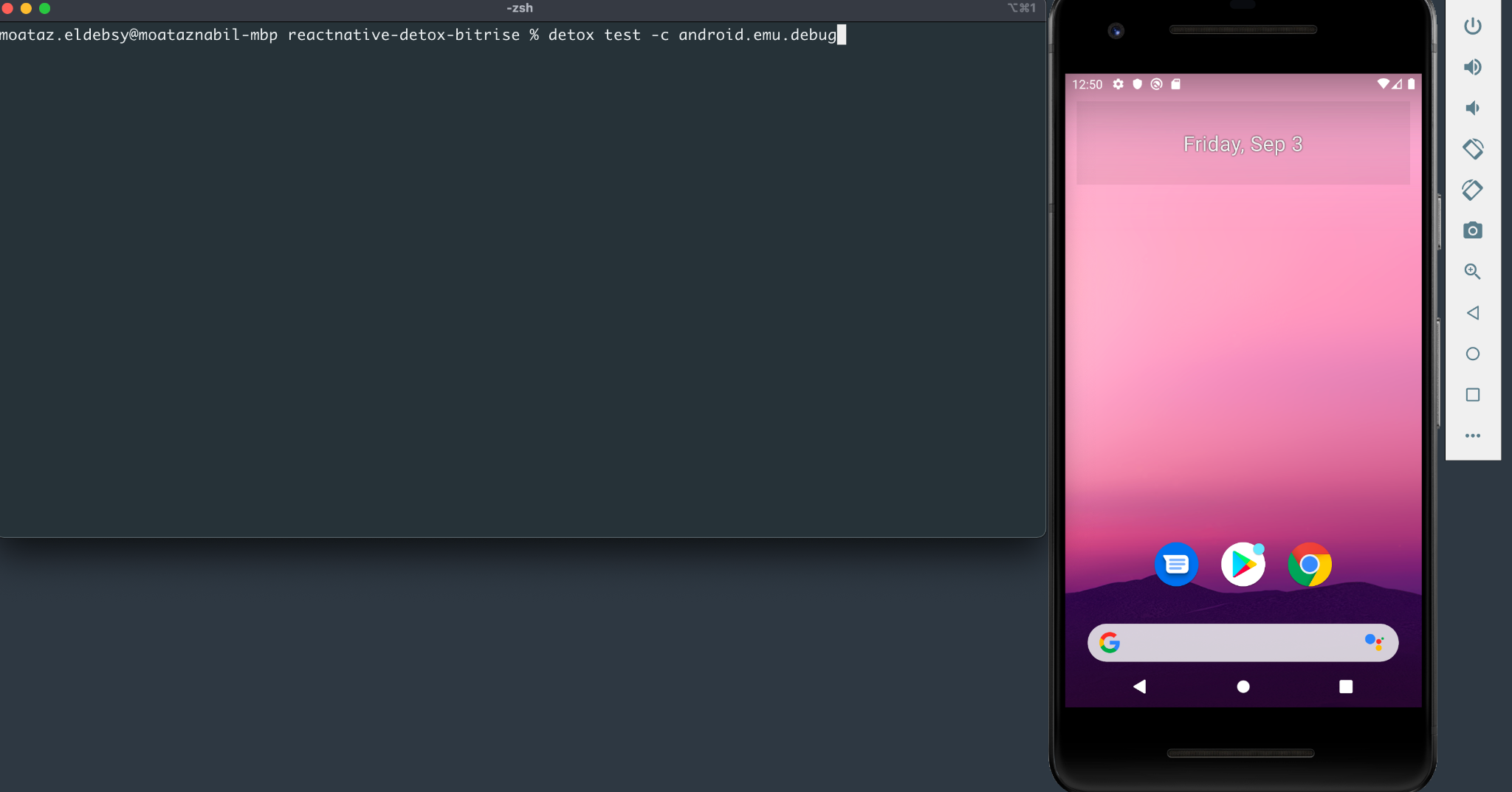The width and height of the screenshot is (1512, 792).
Task: Maximize the terminal with green button
Action: [44, 8]
